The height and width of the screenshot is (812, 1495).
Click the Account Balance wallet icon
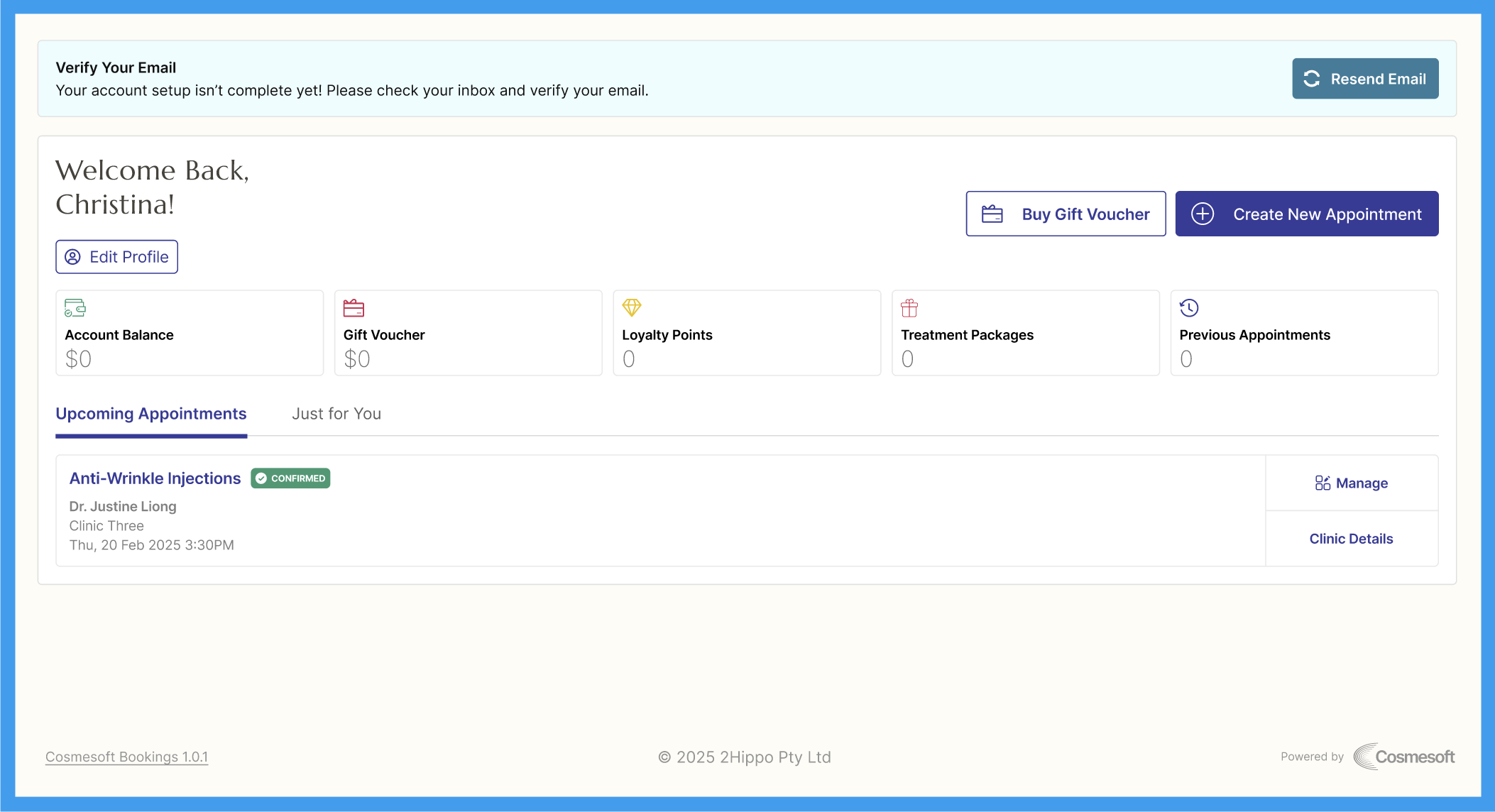pyautogui.click(x=75, y=308)
